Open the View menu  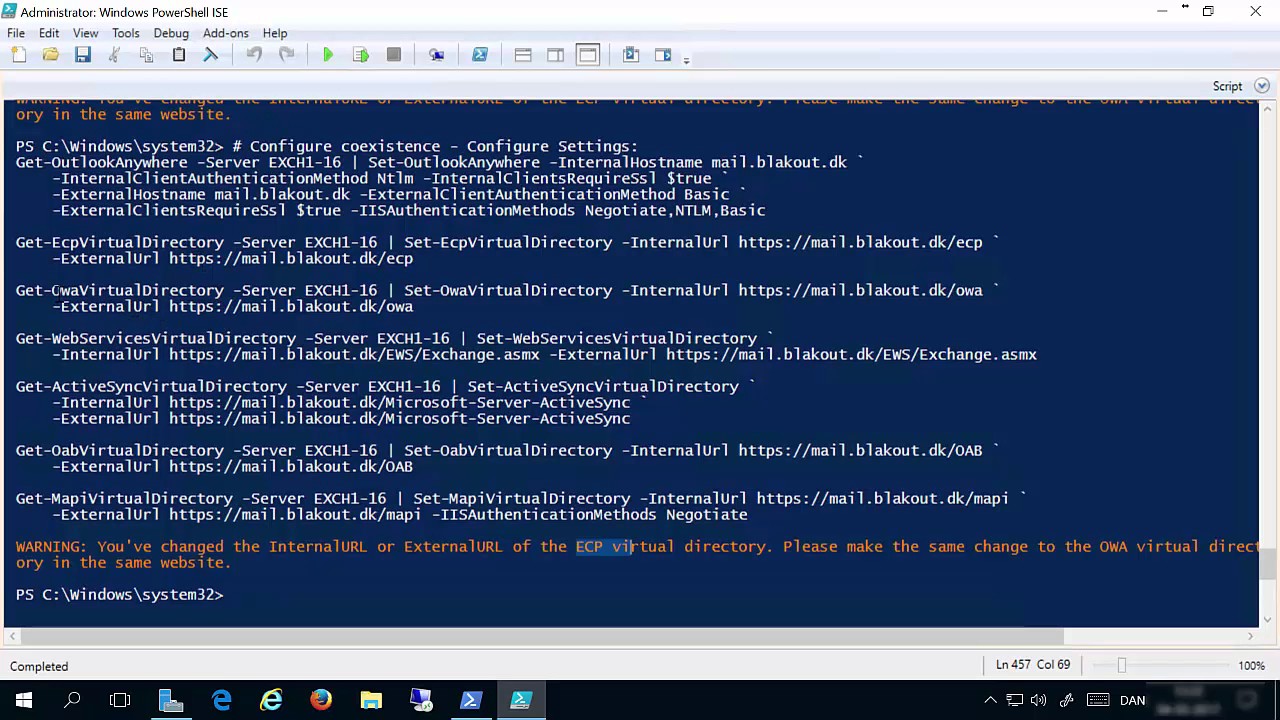coord(85,33)
